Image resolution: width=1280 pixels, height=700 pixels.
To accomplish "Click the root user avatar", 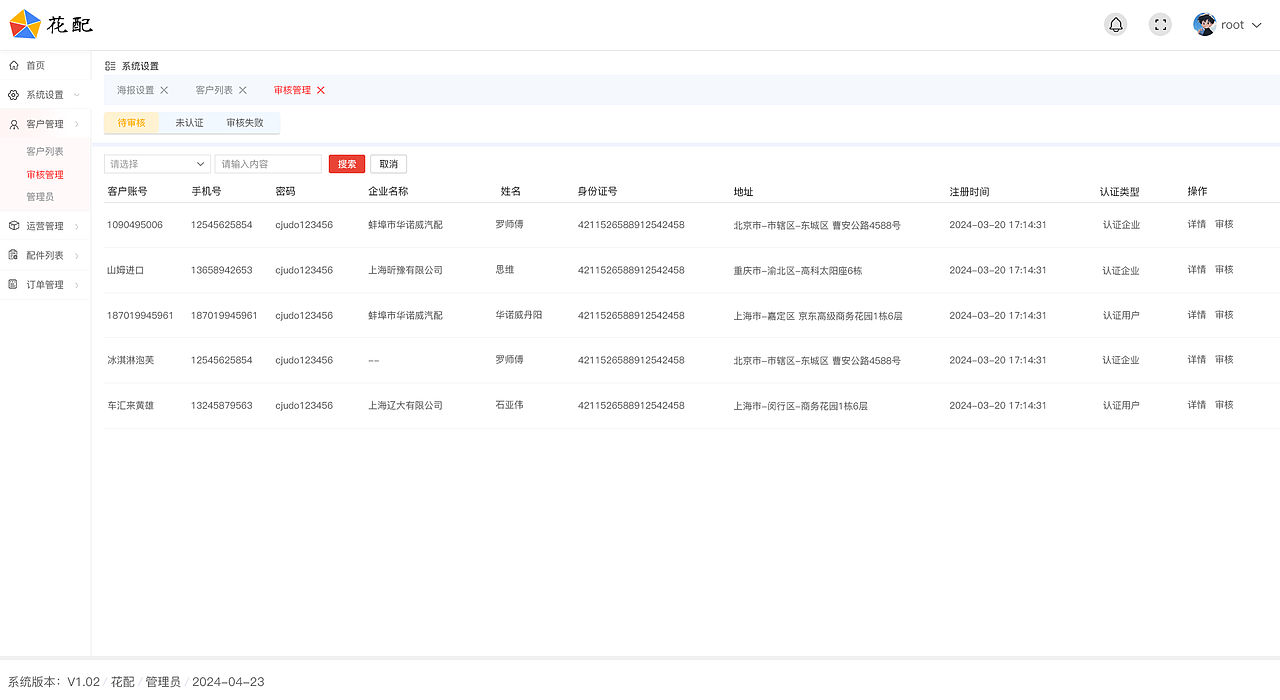I will [1204, 25].
